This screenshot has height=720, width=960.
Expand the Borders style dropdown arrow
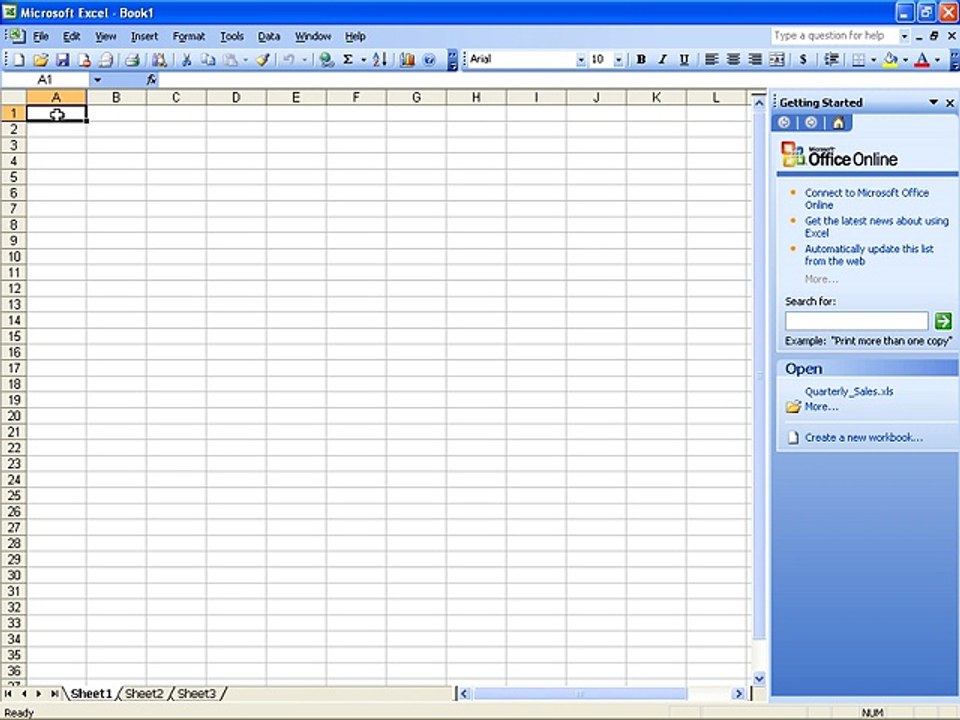[873, 60]
